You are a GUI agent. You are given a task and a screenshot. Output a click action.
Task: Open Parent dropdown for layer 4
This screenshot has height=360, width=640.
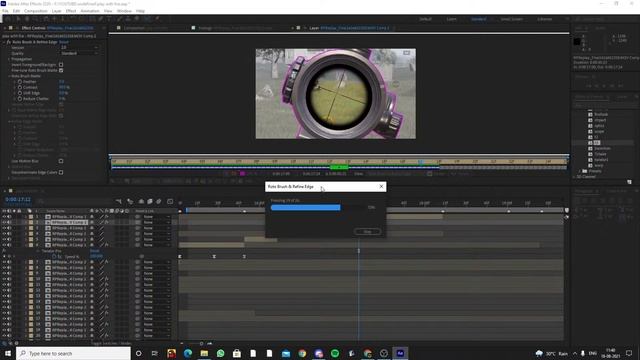point(156,234)
